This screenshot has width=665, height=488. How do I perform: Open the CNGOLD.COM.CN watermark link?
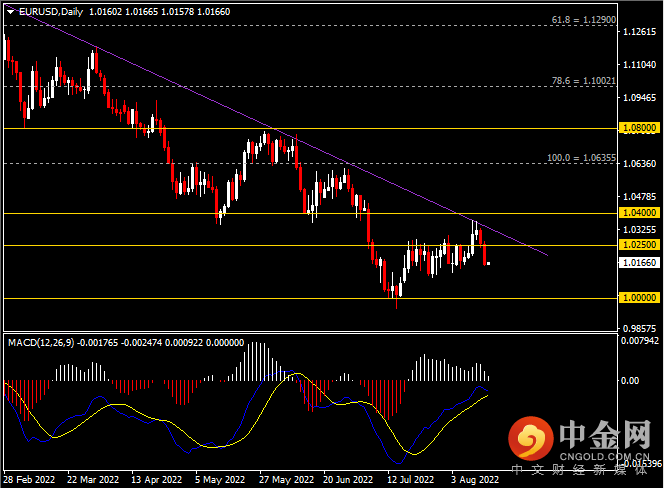[604, 457]
